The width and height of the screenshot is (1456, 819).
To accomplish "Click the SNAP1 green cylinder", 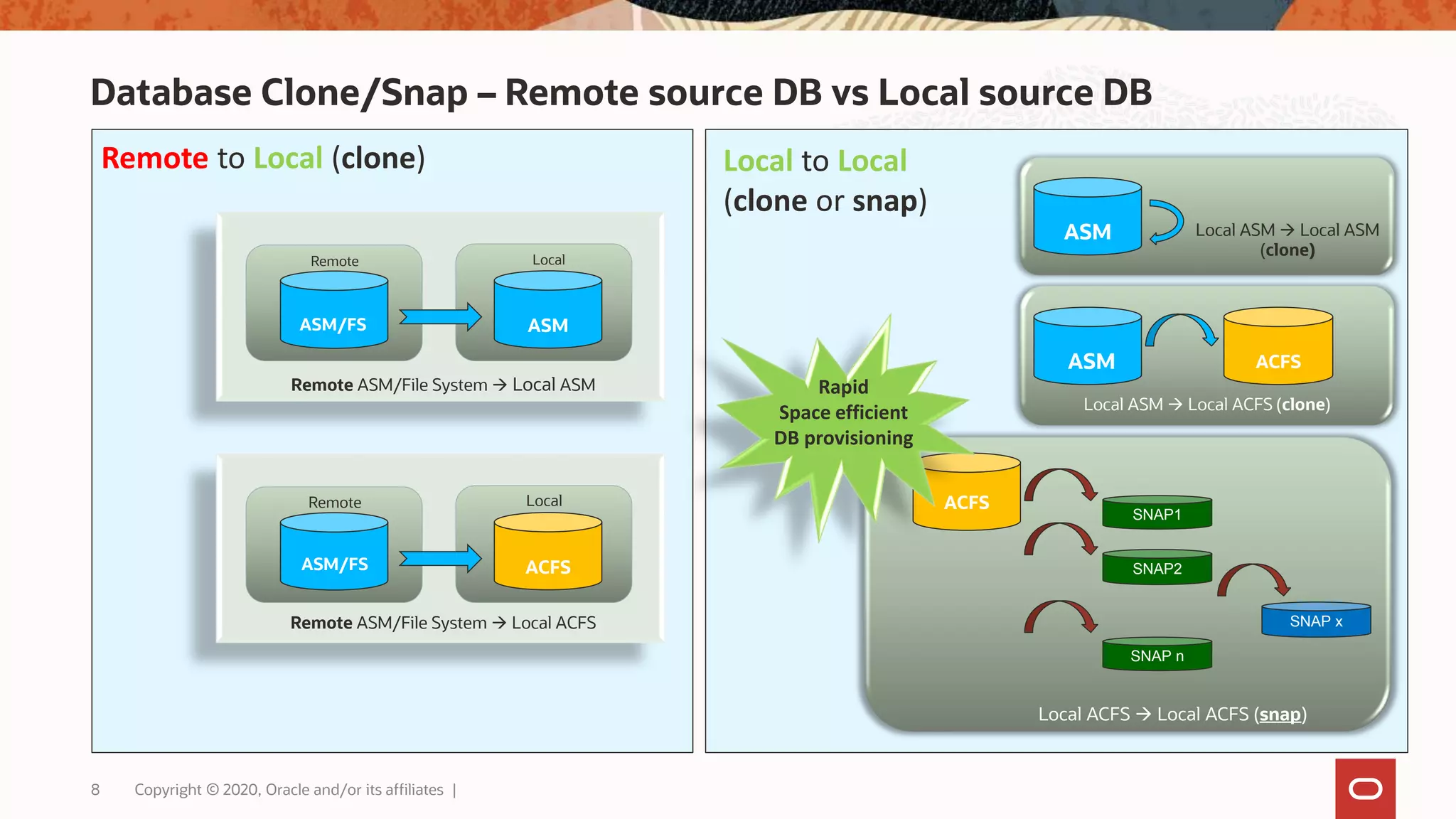I will coord(1157,513).
